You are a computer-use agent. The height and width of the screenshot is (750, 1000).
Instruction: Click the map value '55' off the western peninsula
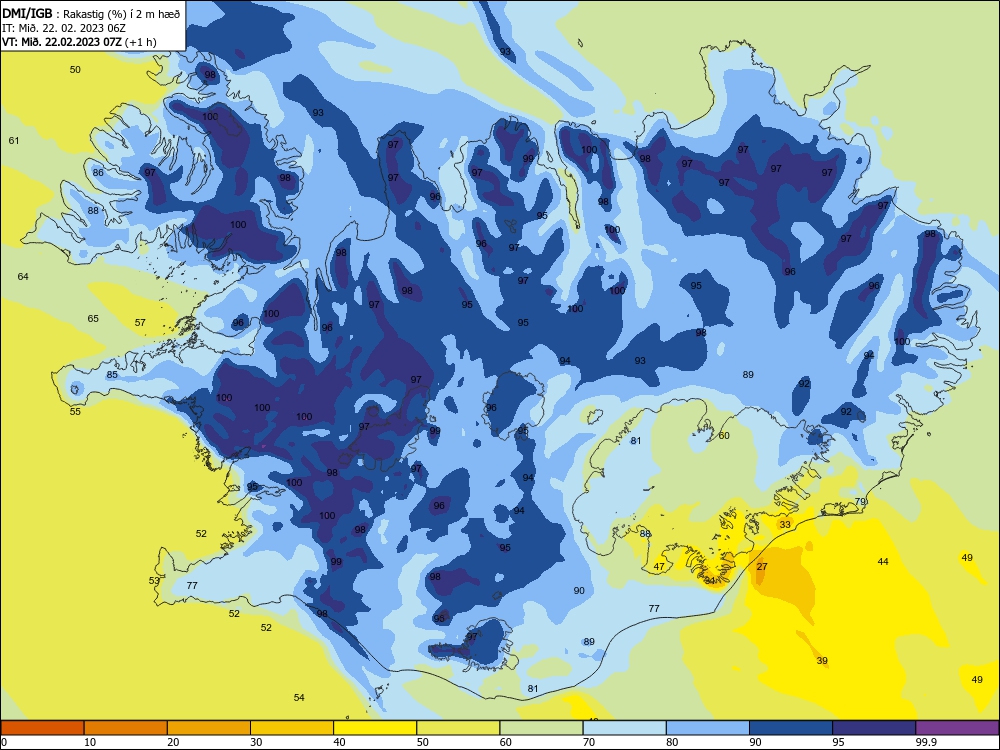[75, 411]
